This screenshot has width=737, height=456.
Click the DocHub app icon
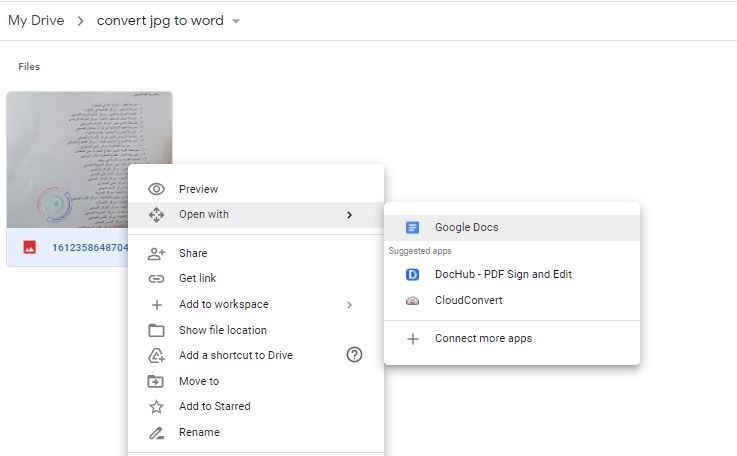[412, 275]
